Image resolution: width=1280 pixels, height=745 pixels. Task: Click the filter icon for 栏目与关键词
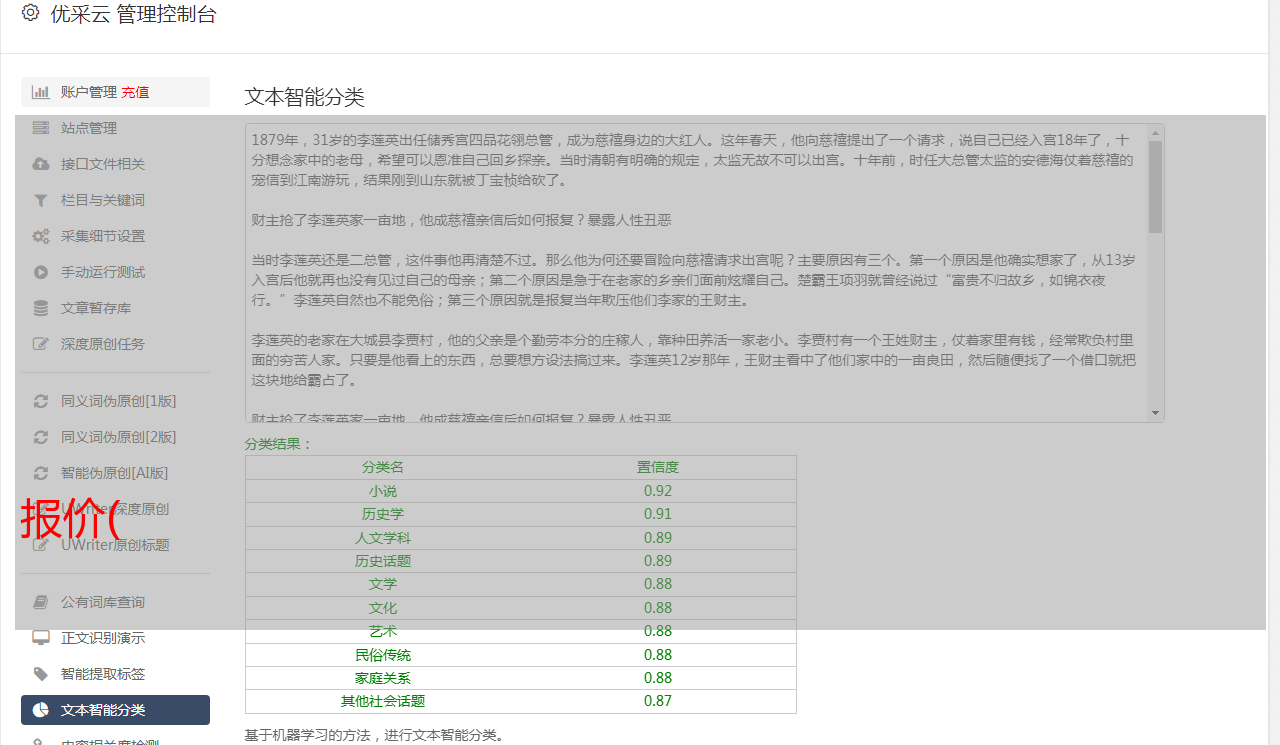[40, 200]
